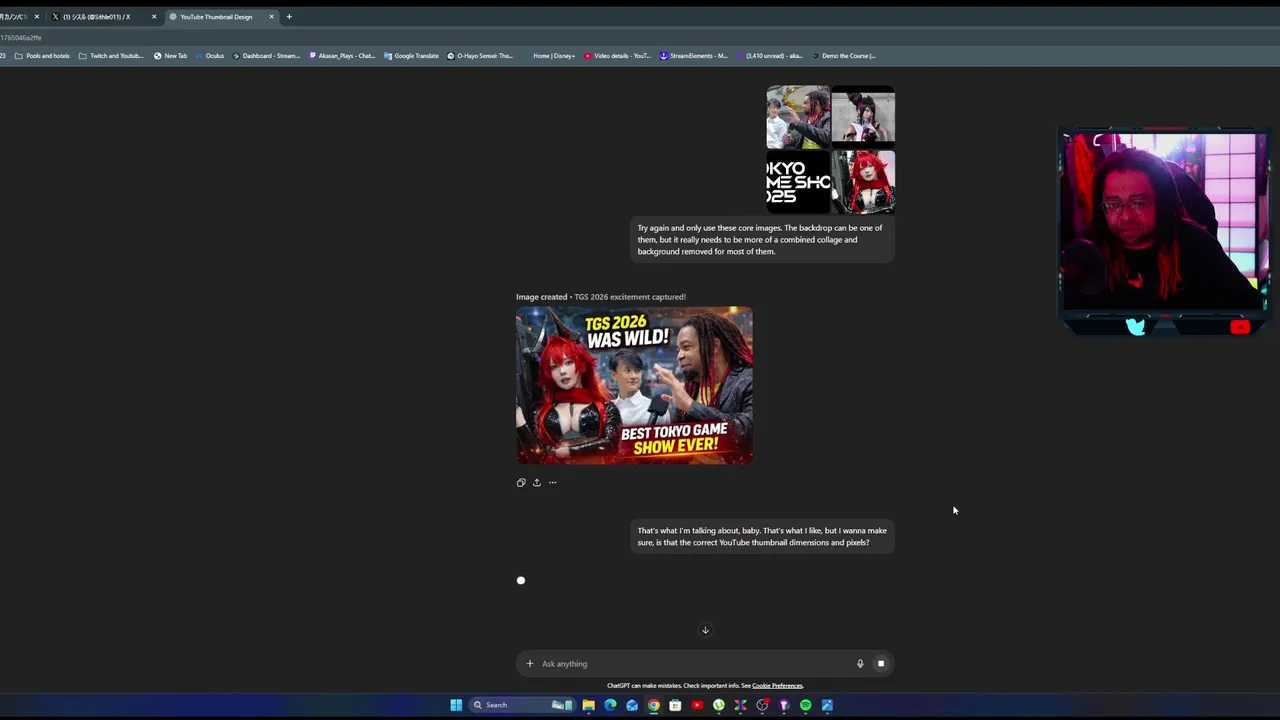Image resolution: width=1280 pixels, height=720 pixels.
Task: Open the Akasan_Plays - Chat bookmark
Action: (342, 56)
